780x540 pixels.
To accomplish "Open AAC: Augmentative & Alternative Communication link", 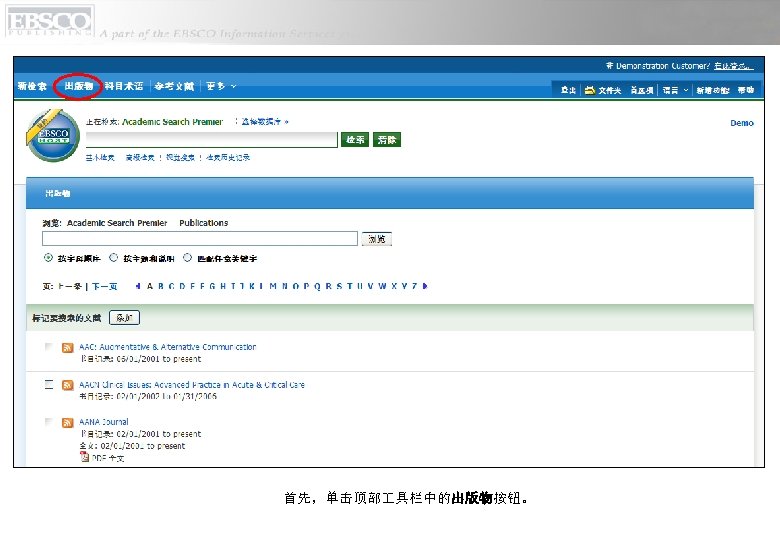I will [168, 347].
